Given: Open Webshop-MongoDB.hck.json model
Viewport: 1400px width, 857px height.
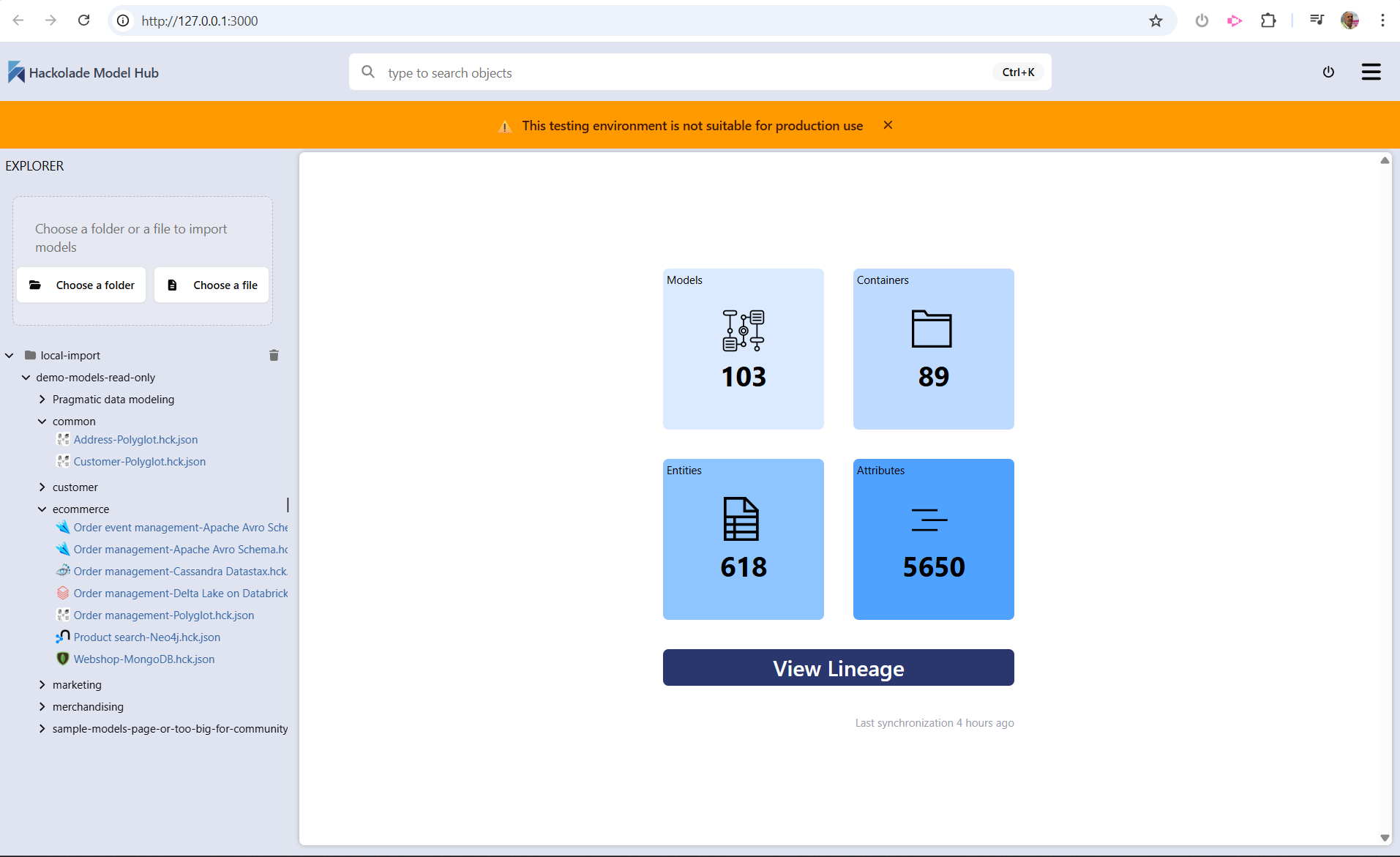Looking at the screenshot, I should (144, 659).
